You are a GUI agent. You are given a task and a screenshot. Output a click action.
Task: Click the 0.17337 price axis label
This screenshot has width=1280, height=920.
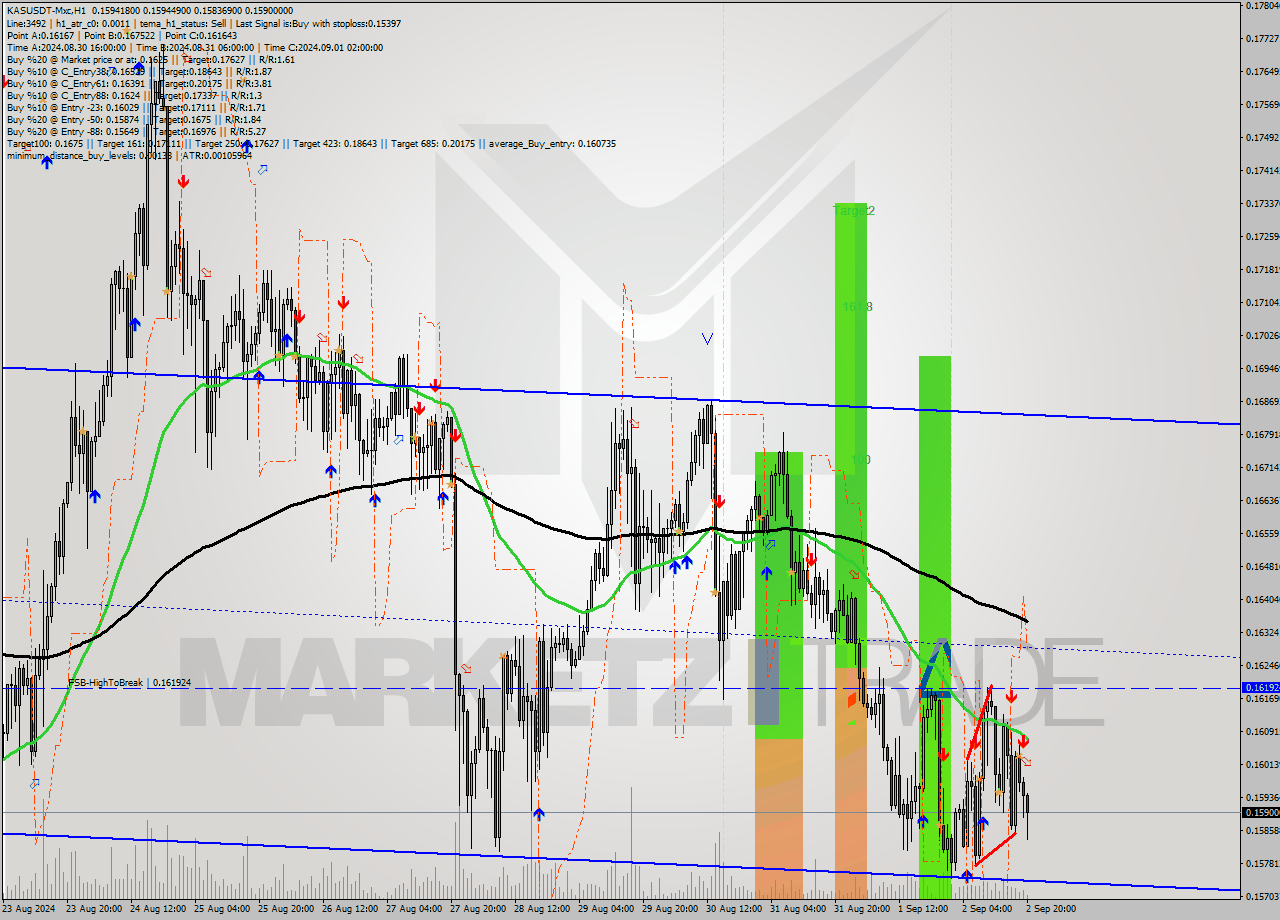click(1262, 204)
